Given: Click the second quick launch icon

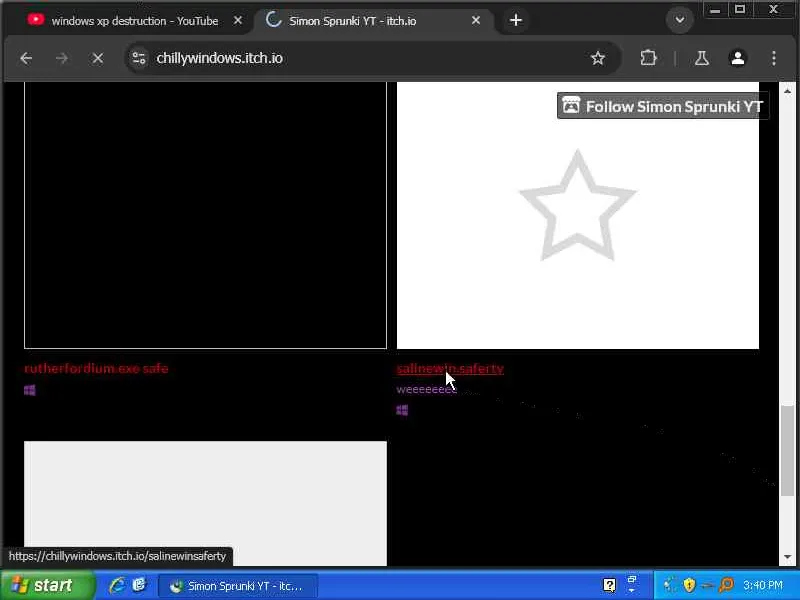Looking at the screenshot, I should click(139, 585).
